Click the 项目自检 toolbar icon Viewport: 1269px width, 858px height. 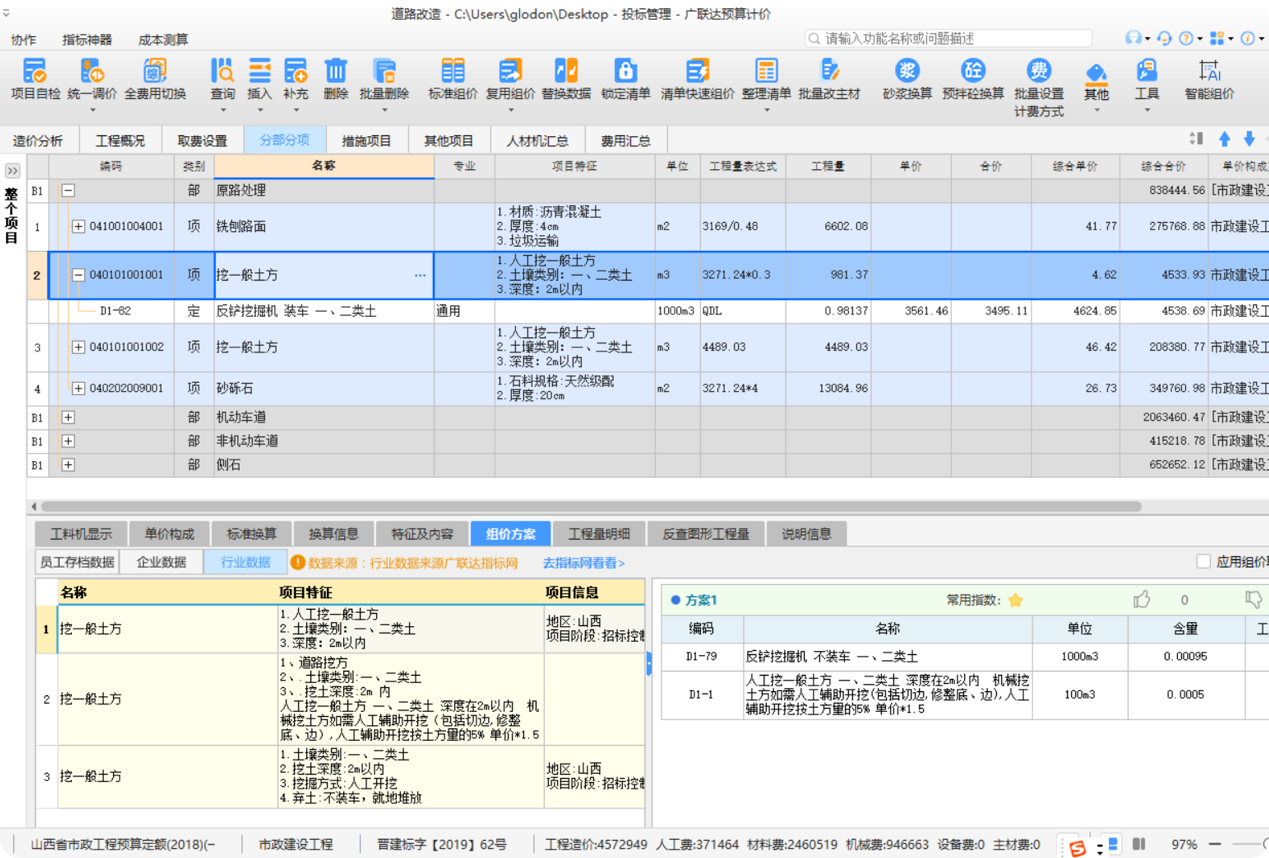35,72
